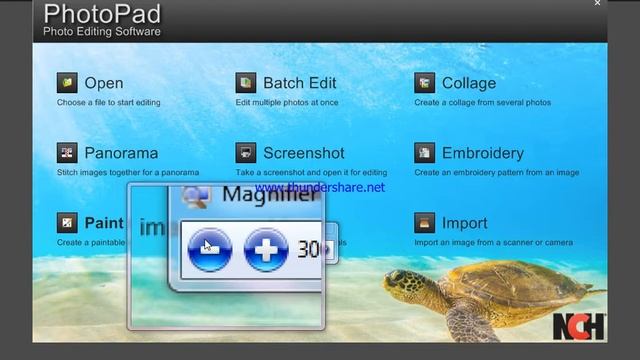
Task: Choose the Import heading
Action: click(464, 223)
